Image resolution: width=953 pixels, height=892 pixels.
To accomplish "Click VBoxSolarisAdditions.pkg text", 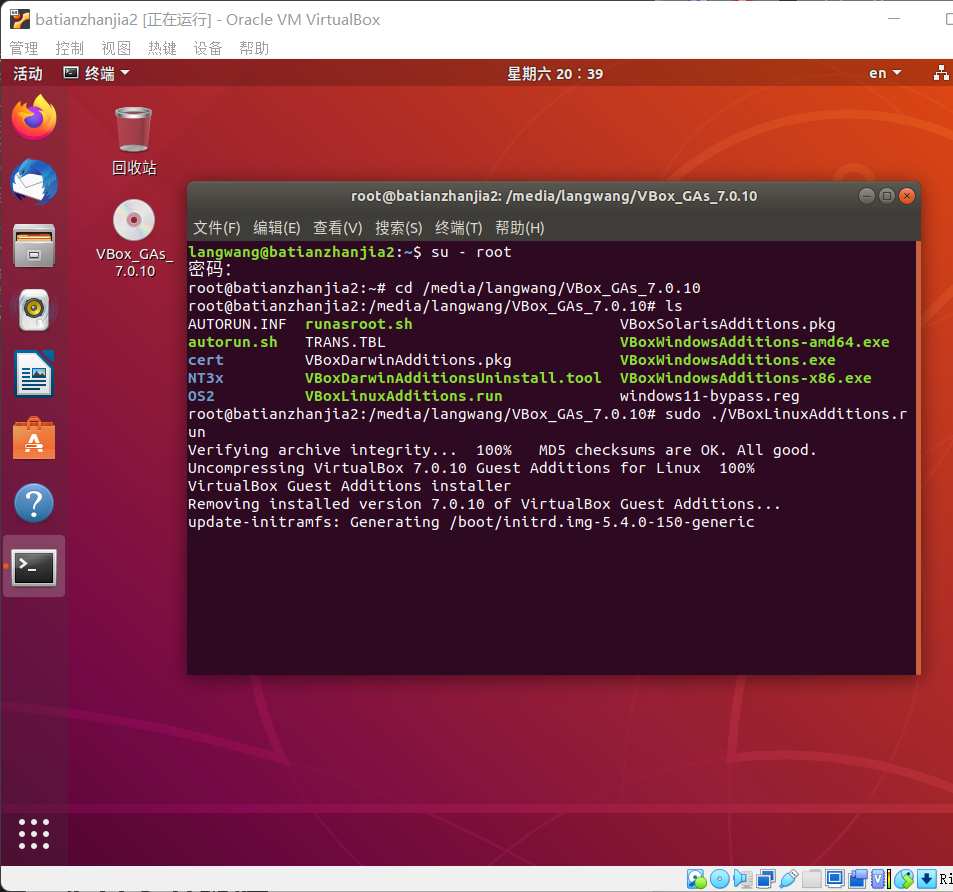I will 728,324.
